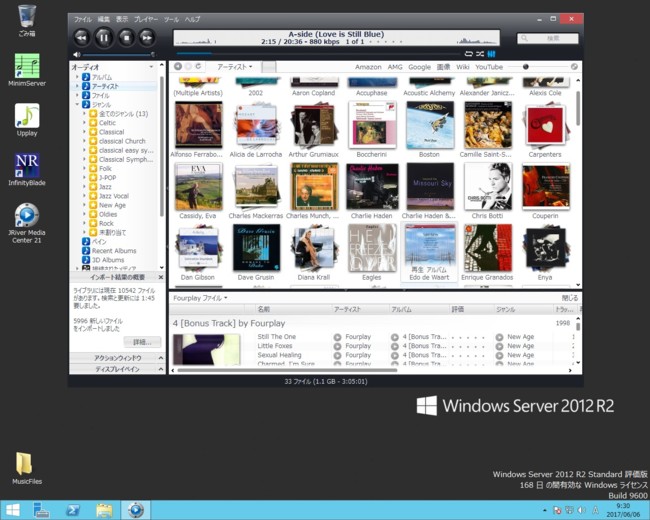This screenshot has width=650, height=520.
Task: Refresh the artist view
Action: (x=199, y=66)
